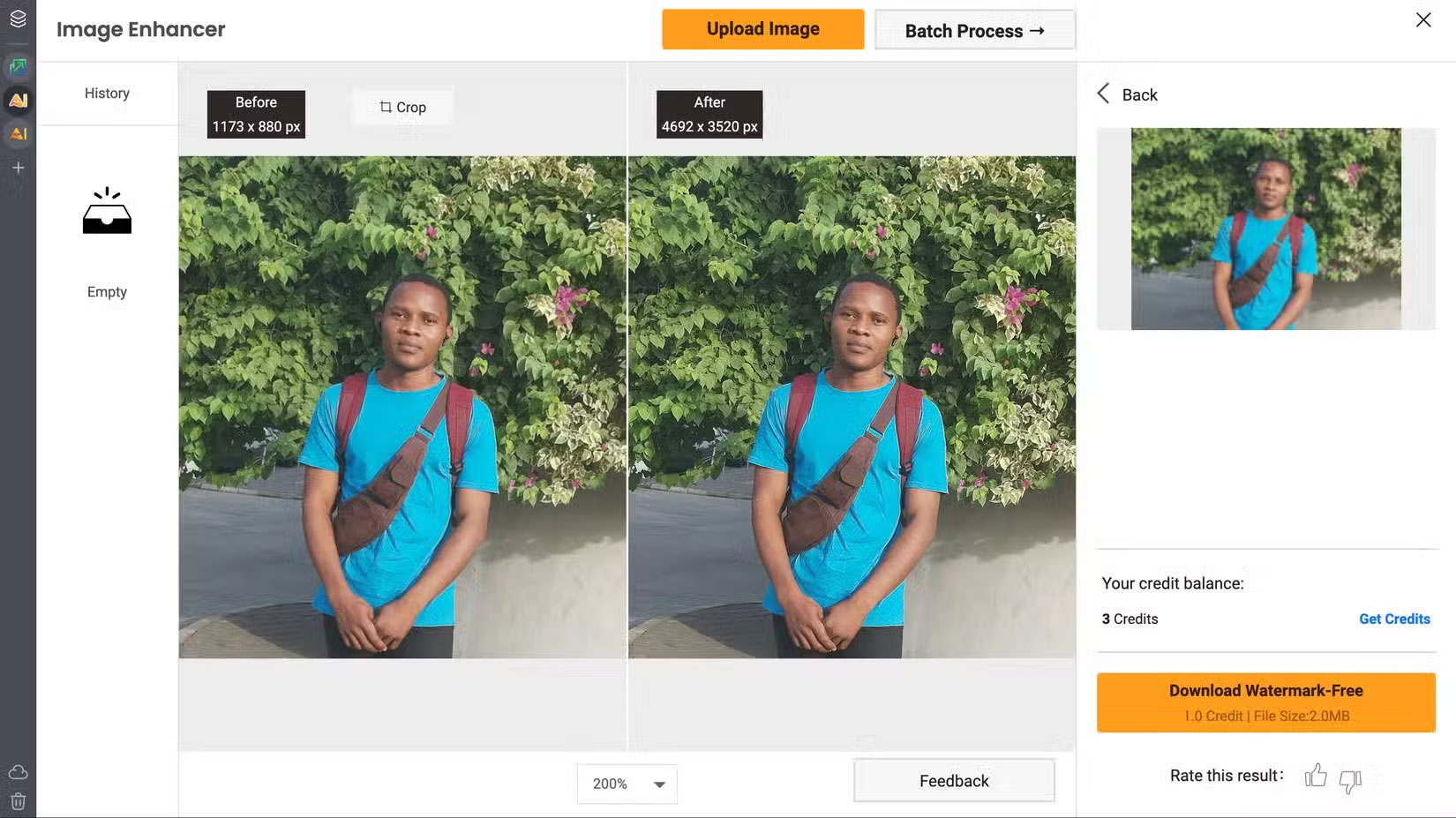Click Download Watermark-Free
Viewport: 1456px width, 818px height.
click(1265, 702)
